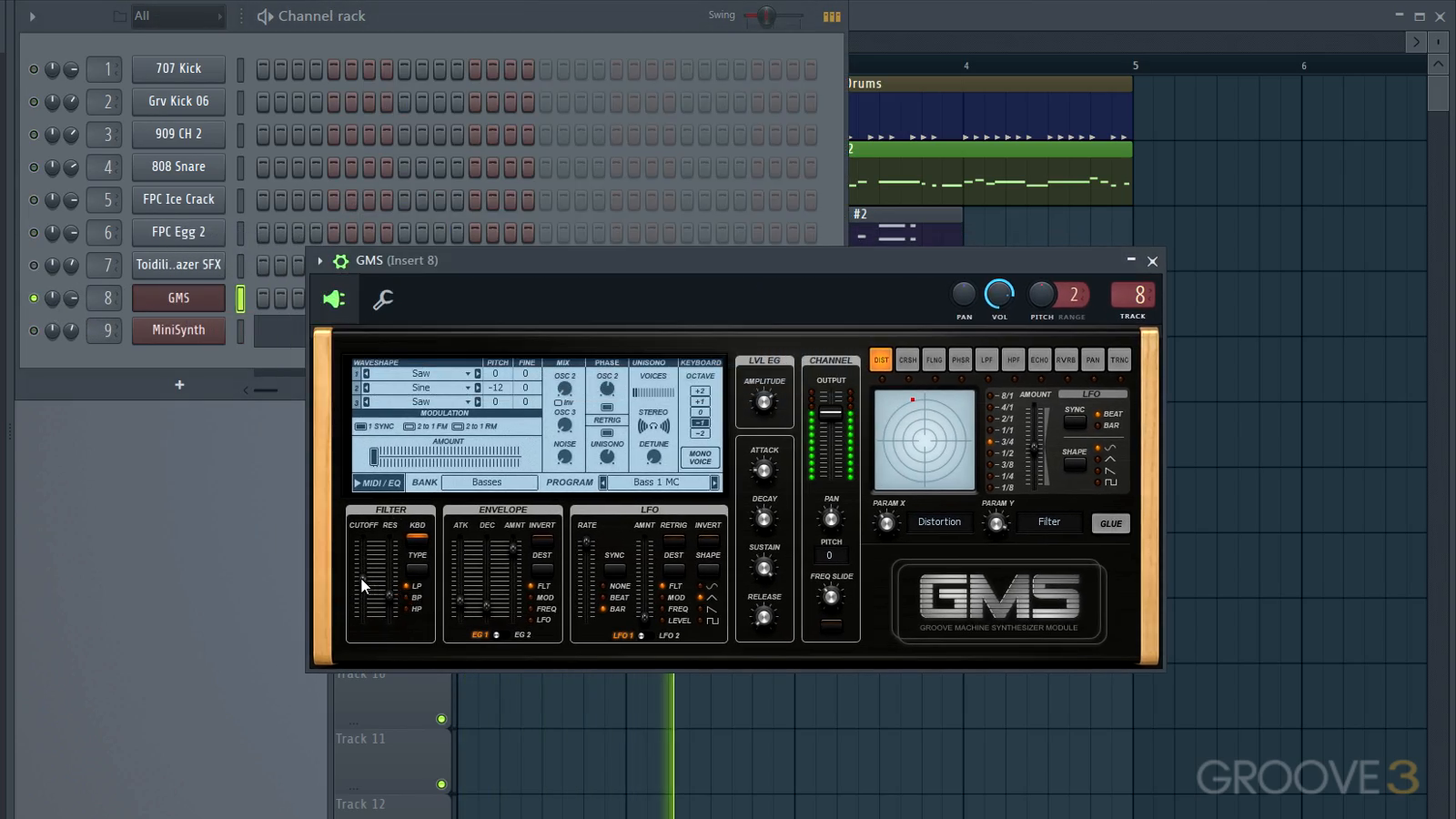Click the LFO SHAPE selector button in LFO panel
The height and width of the screenshot is (819, 1456).
(x=708, y=568)
